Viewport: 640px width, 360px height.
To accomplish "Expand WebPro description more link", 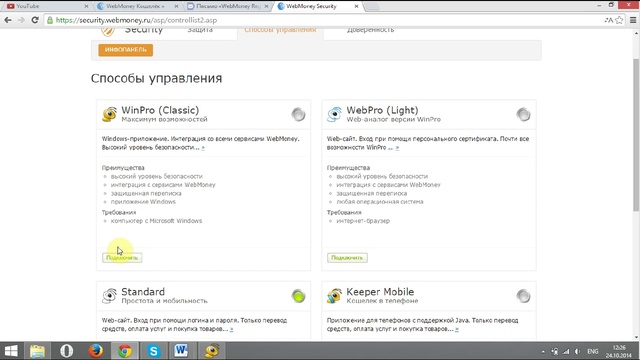I will (397, 148).
